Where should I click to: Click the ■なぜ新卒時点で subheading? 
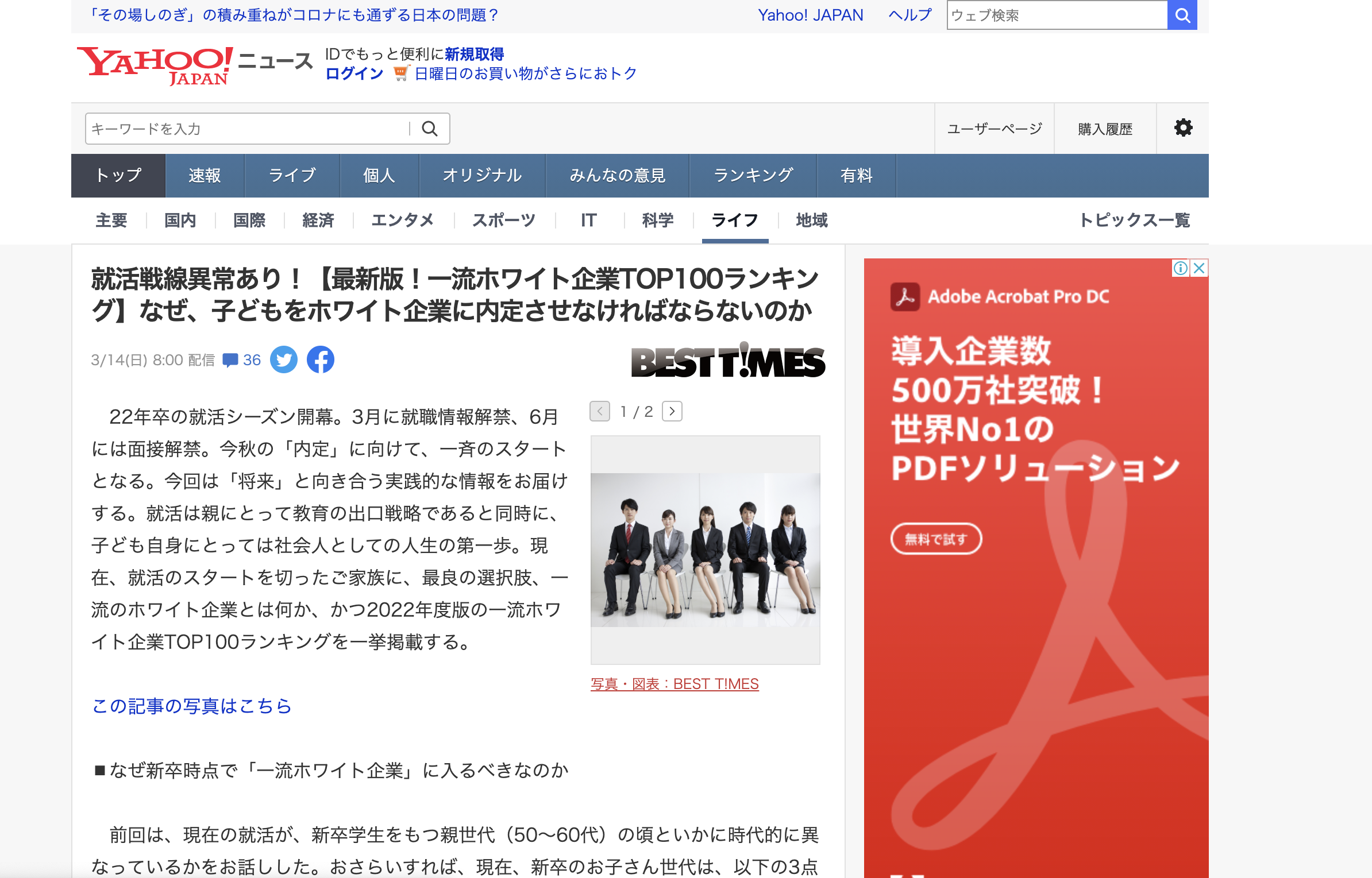tap(332, 770)
